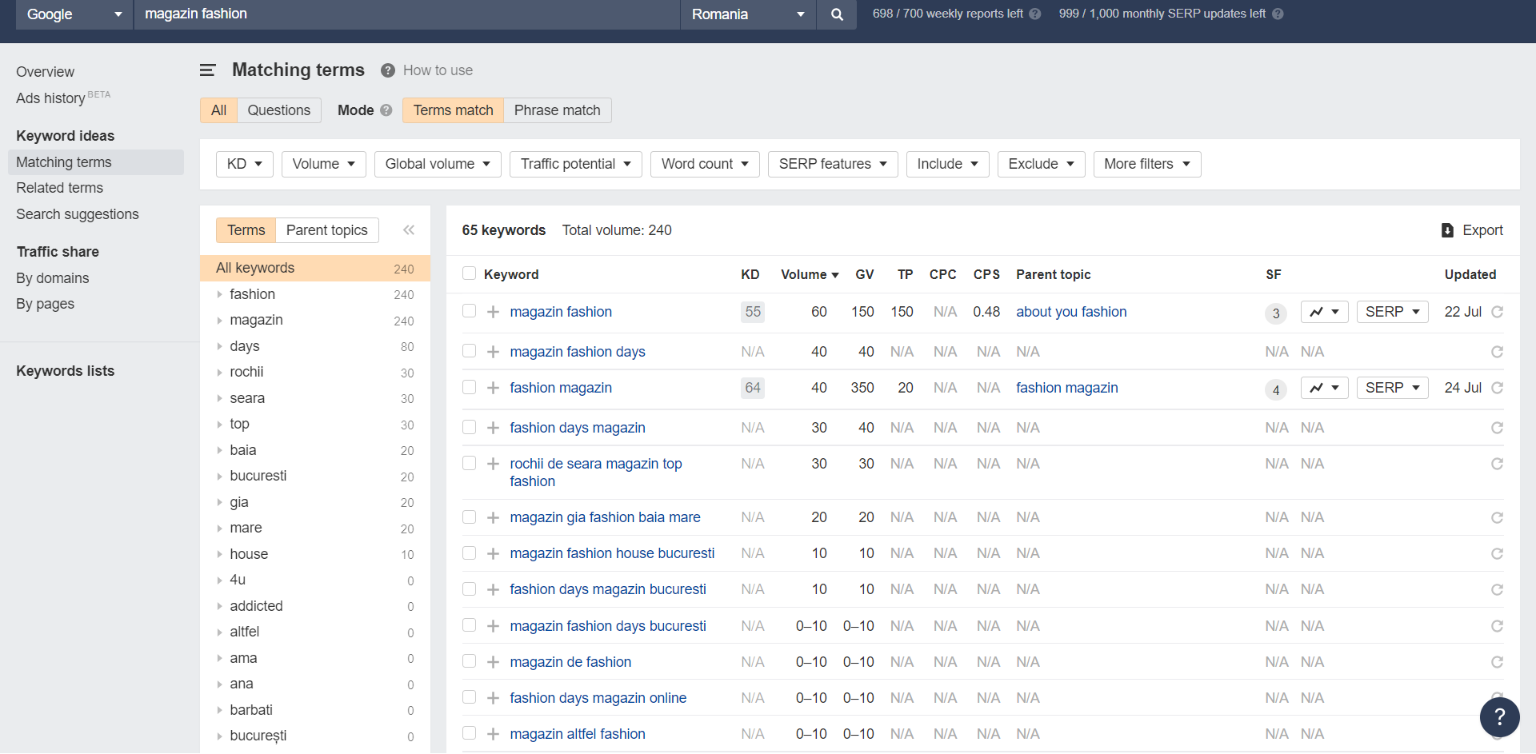Open the KD filter dropdown
This screenshot has width=1536, height=754.
coord(244,164)
